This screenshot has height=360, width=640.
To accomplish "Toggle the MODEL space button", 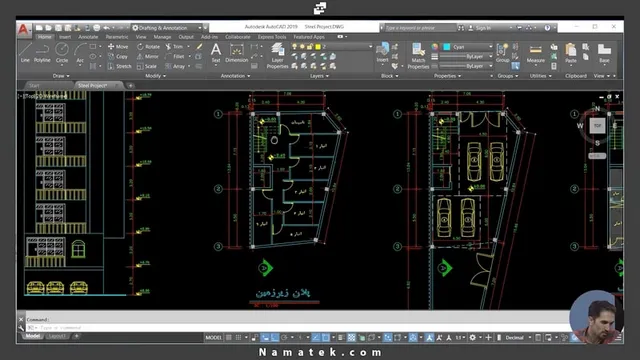I will point(213,338).
